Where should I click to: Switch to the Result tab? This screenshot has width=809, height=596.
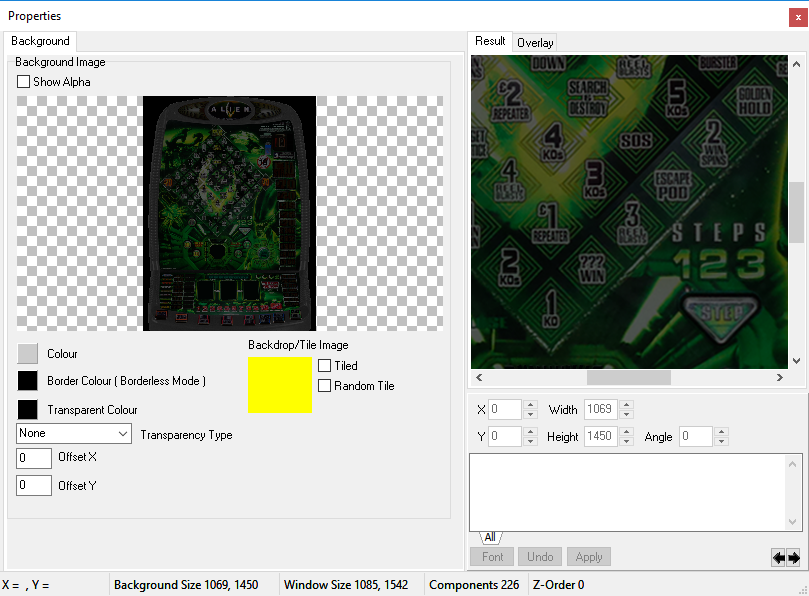tap(490, 41)
